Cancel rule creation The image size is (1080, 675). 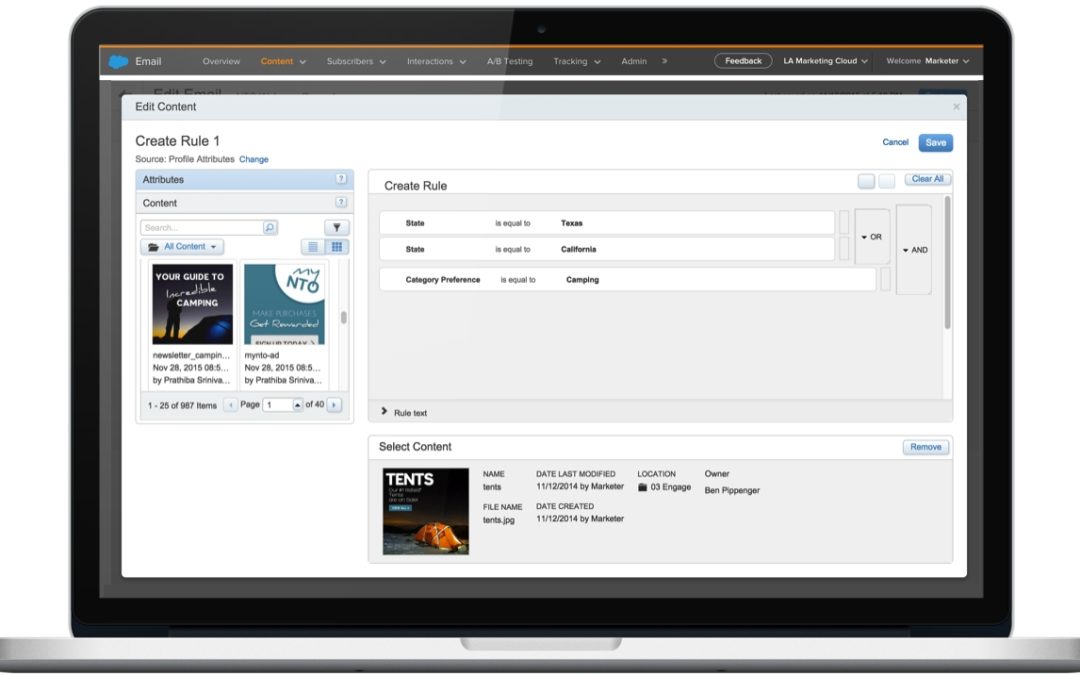(895, 143)
